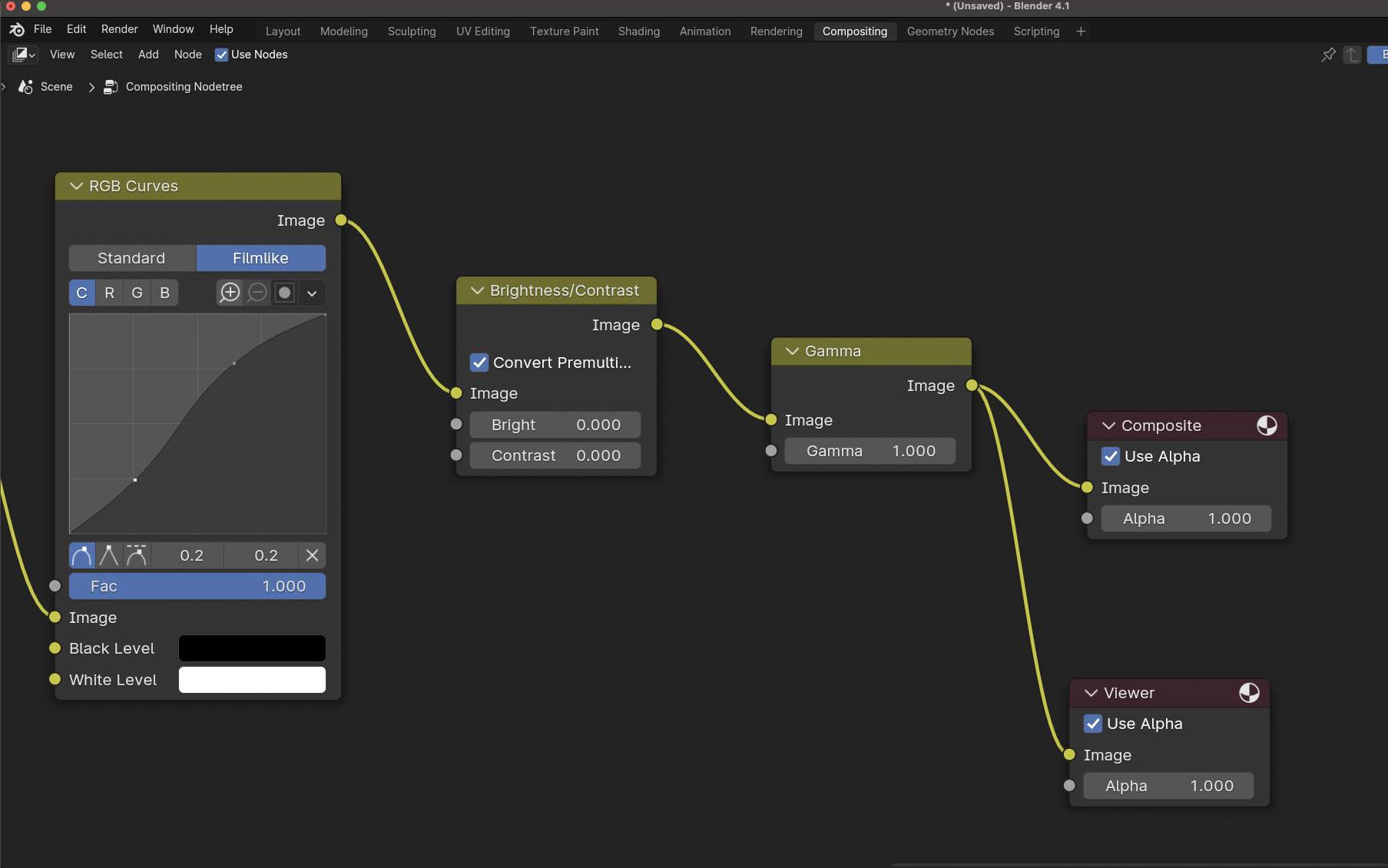The width and height of the screenshot is (1388, 868).
Task: Set curve handle type to Vector
Action: [109, 555]
